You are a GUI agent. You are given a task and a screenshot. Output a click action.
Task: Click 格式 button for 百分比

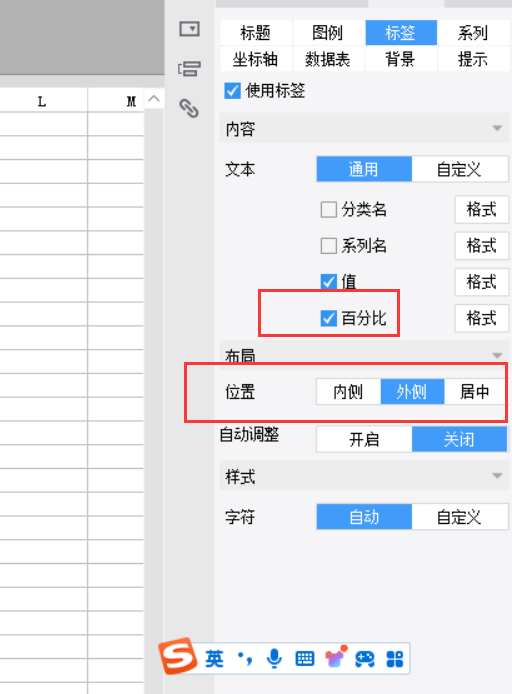pyautogui.click(x=481, y=318)
